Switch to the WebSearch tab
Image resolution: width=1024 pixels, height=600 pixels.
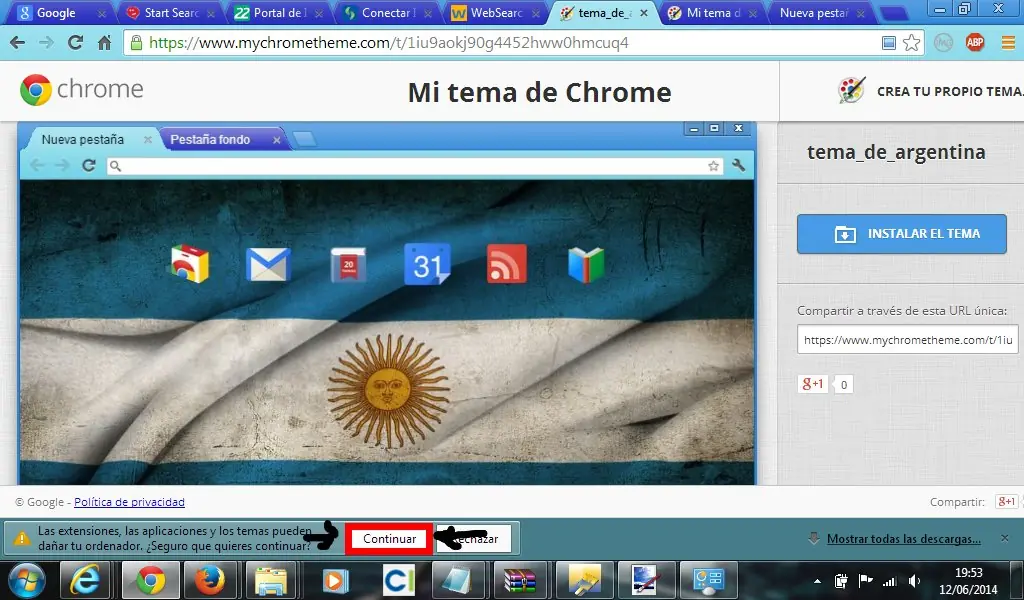point(496,12)
